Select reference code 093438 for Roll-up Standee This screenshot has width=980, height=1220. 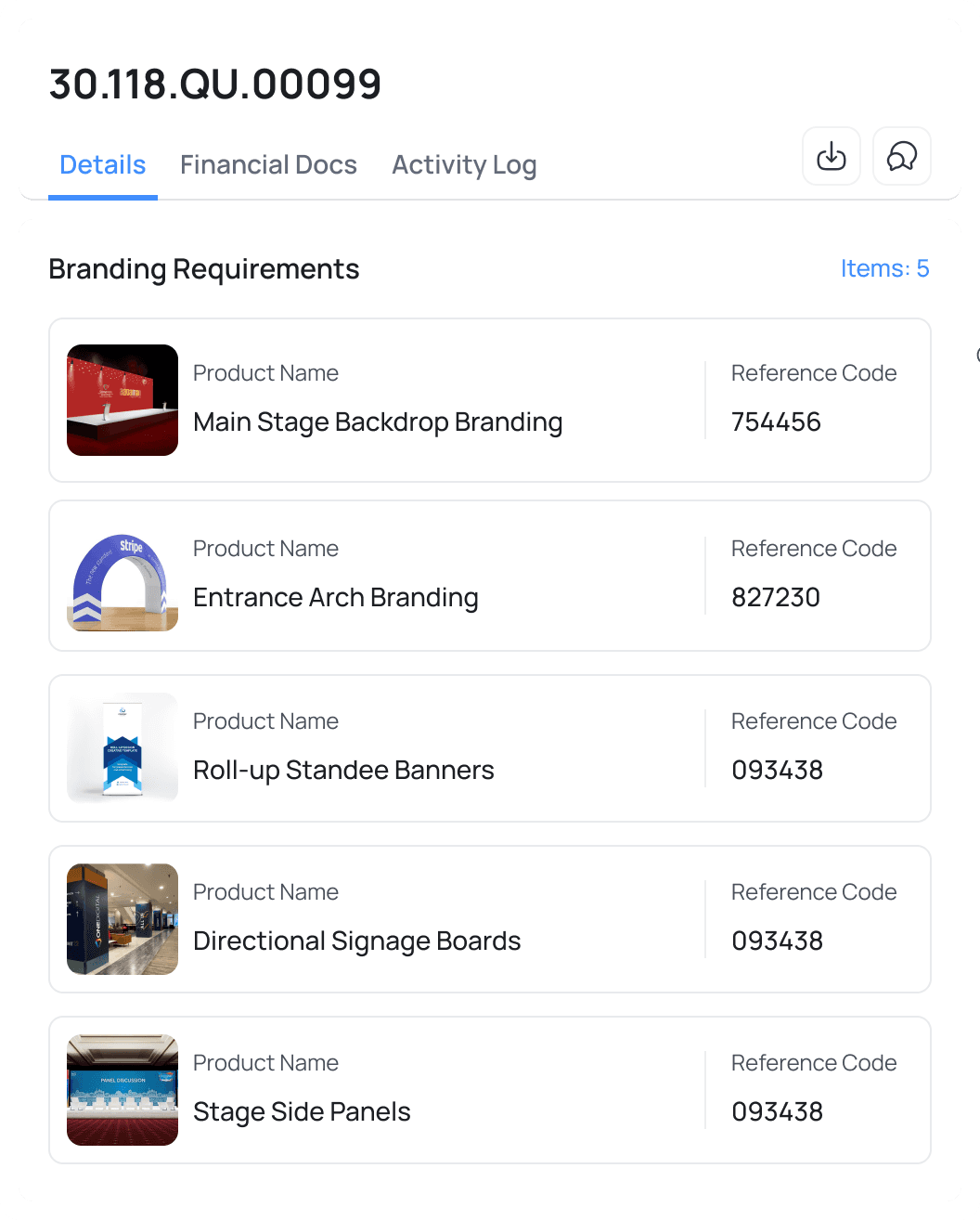pos(777,769)
